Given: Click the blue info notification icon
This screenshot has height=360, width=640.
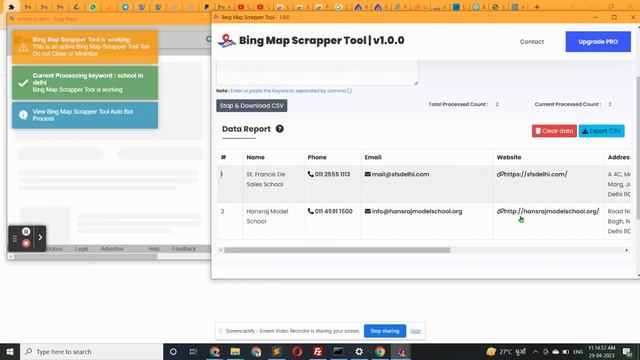Looking at the screenshot, I should (x=23, y=115).
